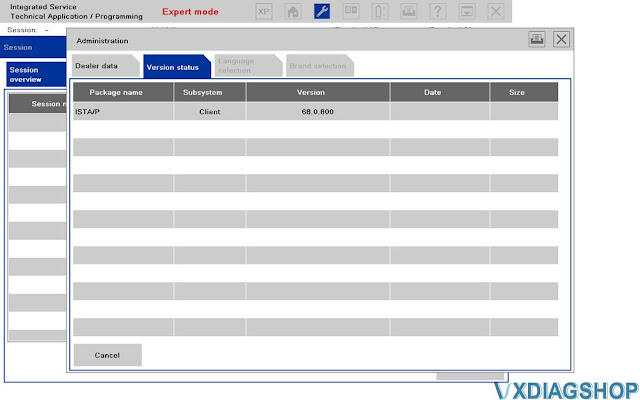This screenshot has height=400, width=640.
Task: Click the print icon in the main toolbar
Action: point(409,11)
